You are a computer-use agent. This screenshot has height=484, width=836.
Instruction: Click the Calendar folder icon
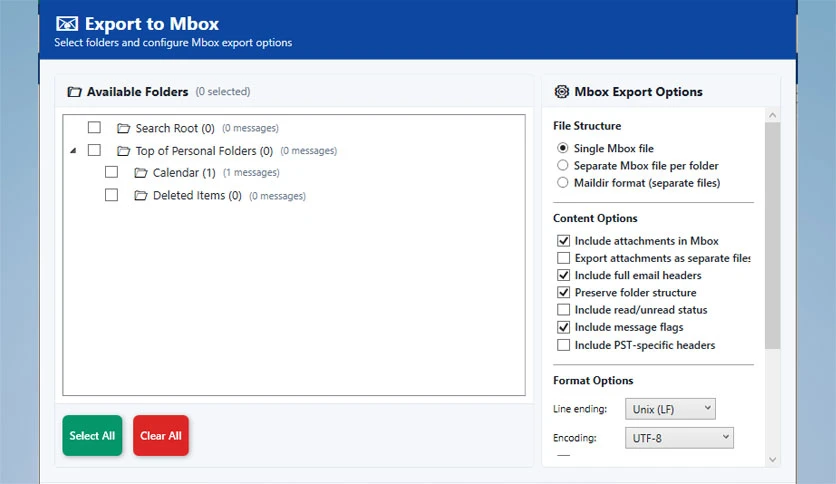click(141, 173)
